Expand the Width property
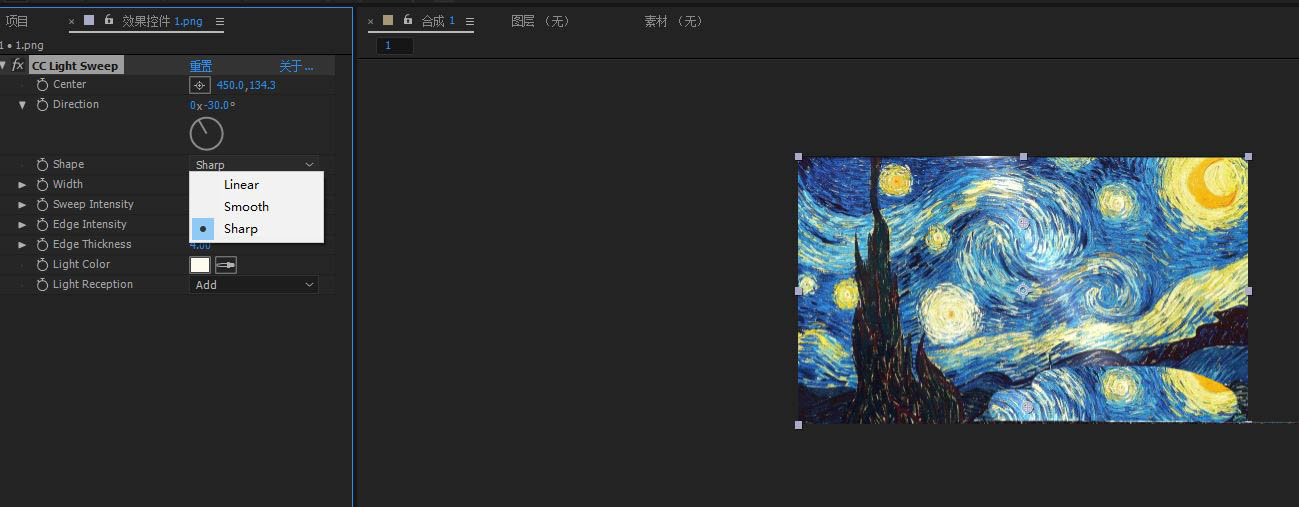Image resolution: width=1299 pixels, height=507 pixels. [22, 185]
